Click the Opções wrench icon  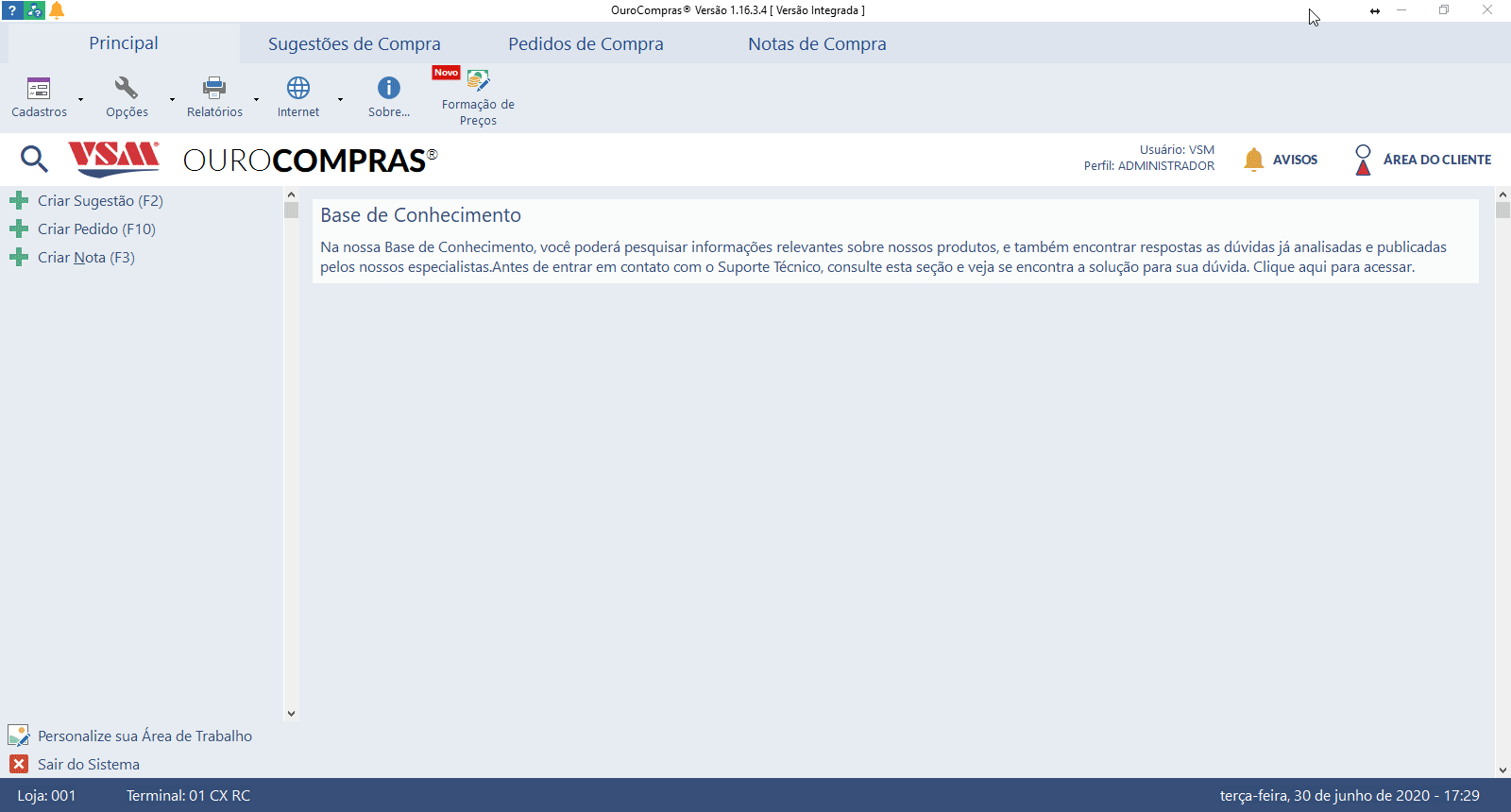(127, 89)
